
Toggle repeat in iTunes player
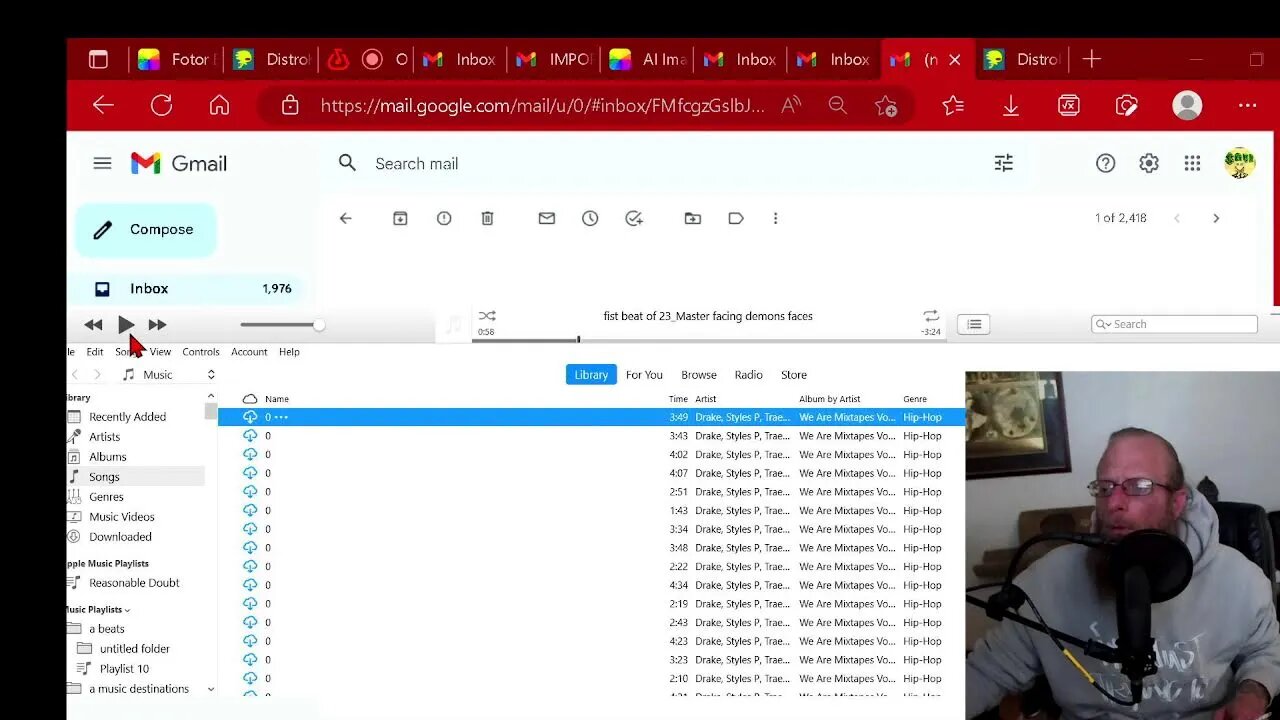pos(931,316)
